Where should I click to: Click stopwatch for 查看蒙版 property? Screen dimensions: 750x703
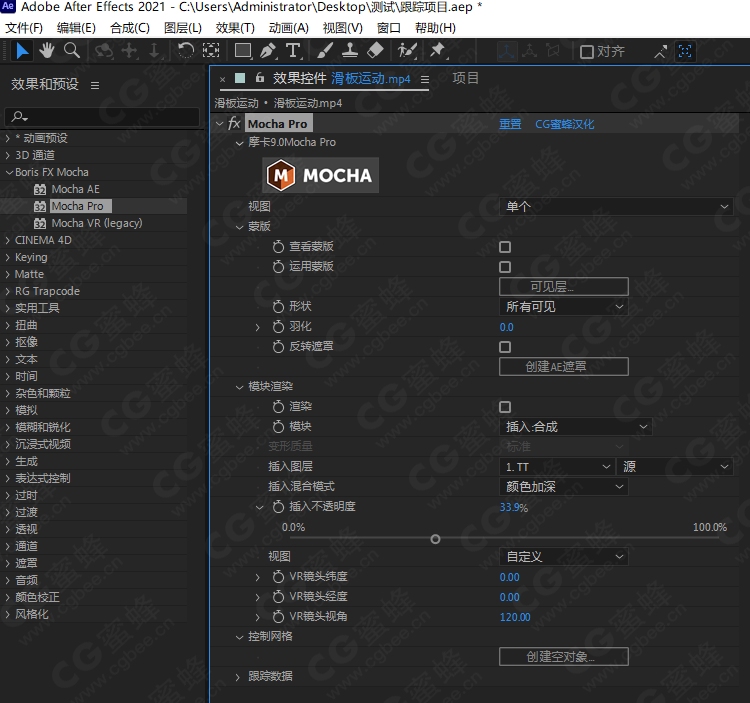[278, 247]
